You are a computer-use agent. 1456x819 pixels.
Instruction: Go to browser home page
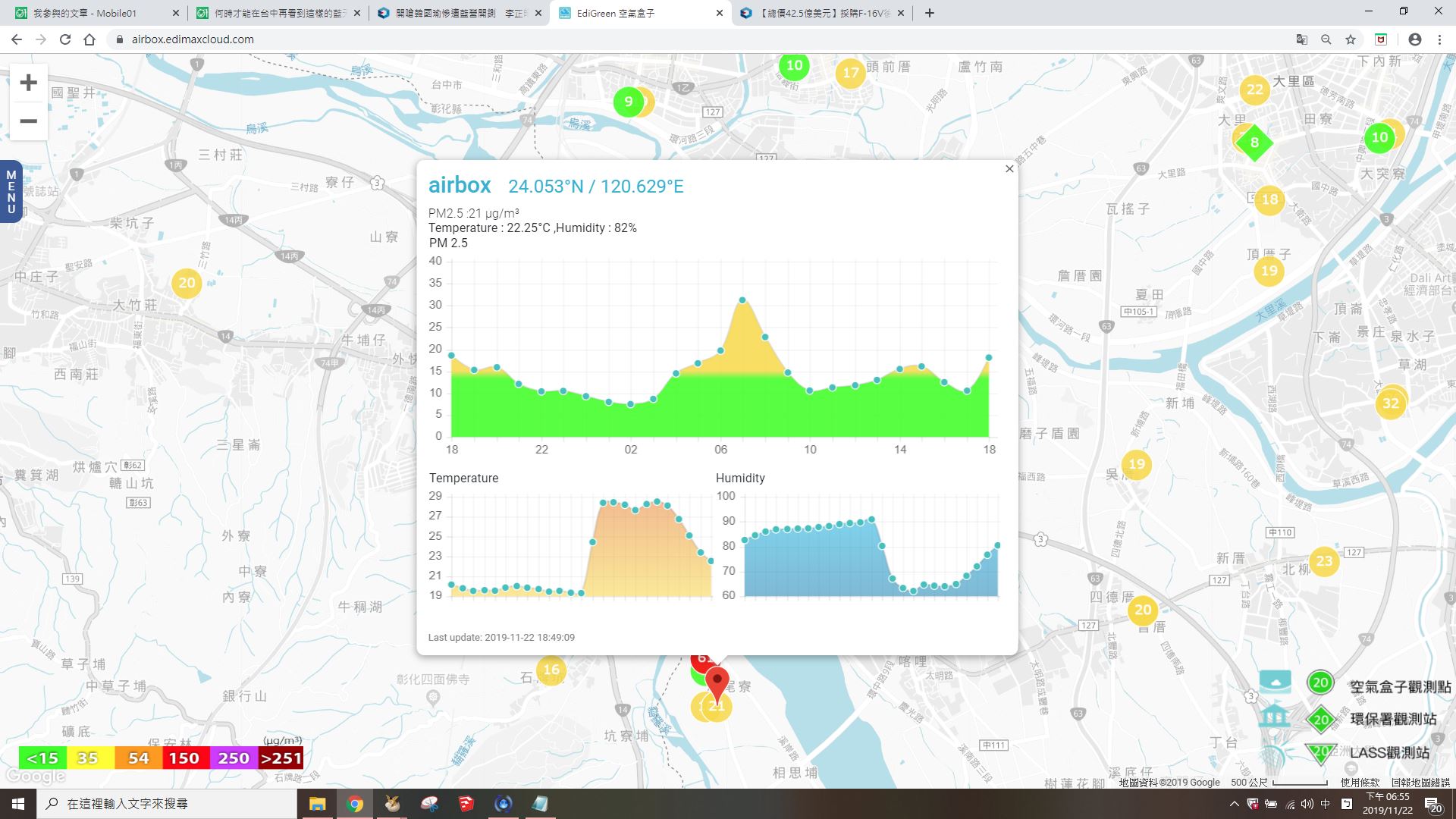point(89,39)
